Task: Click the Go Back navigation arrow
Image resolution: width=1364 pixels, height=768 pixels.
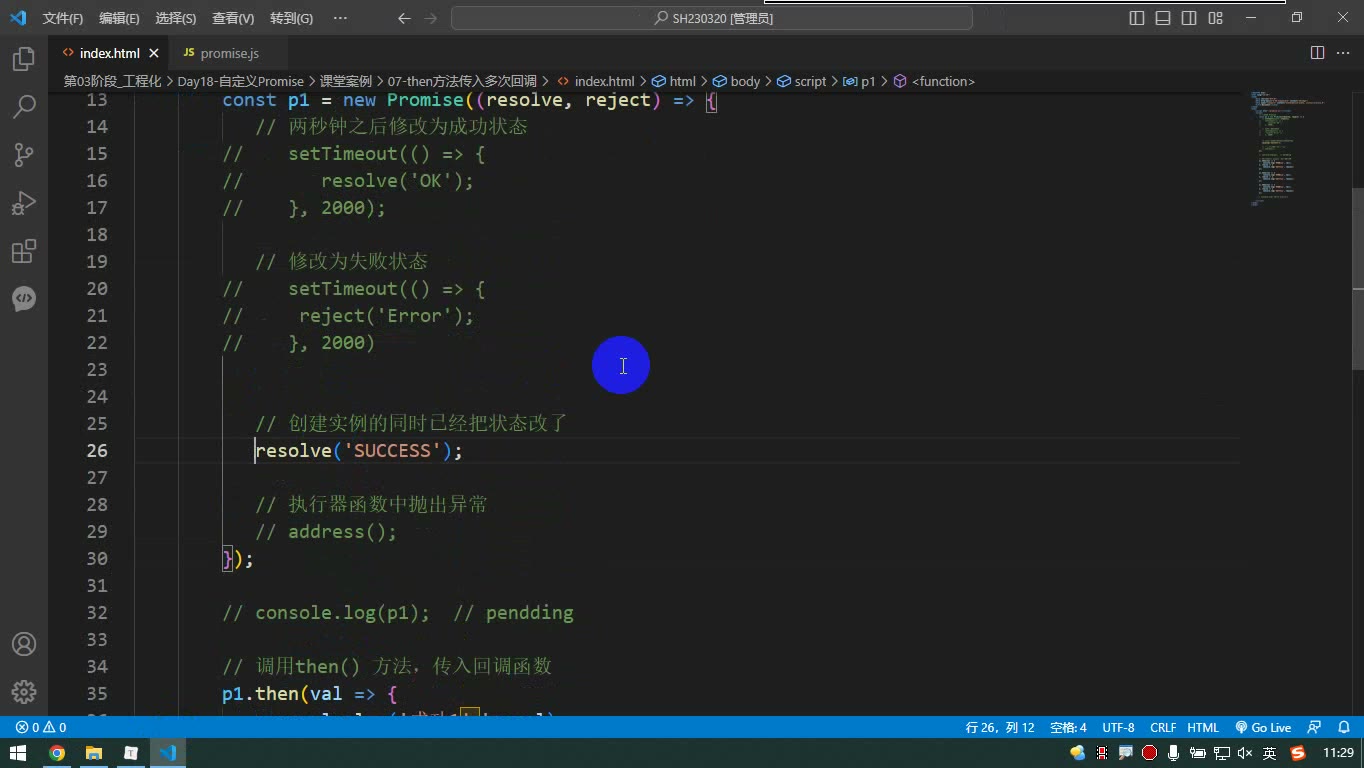Action: (x=404, y=18)
